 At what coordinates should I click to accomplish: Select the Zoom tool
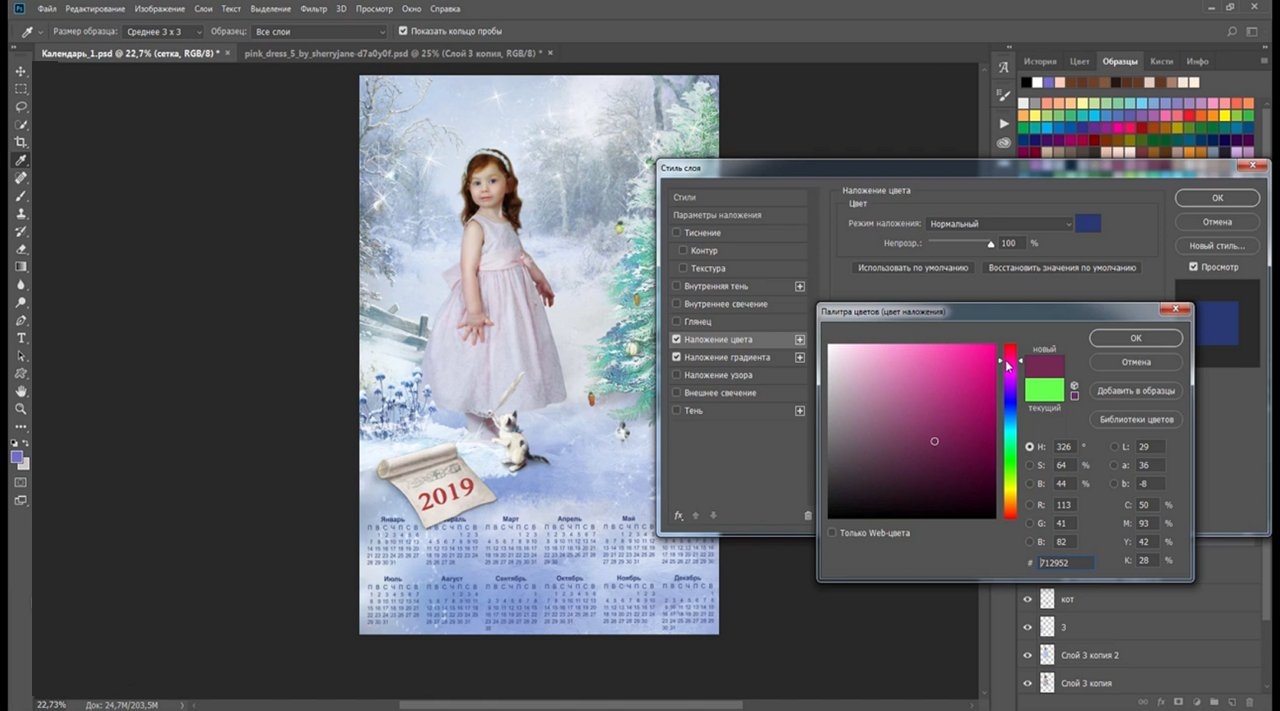[21, 409]
